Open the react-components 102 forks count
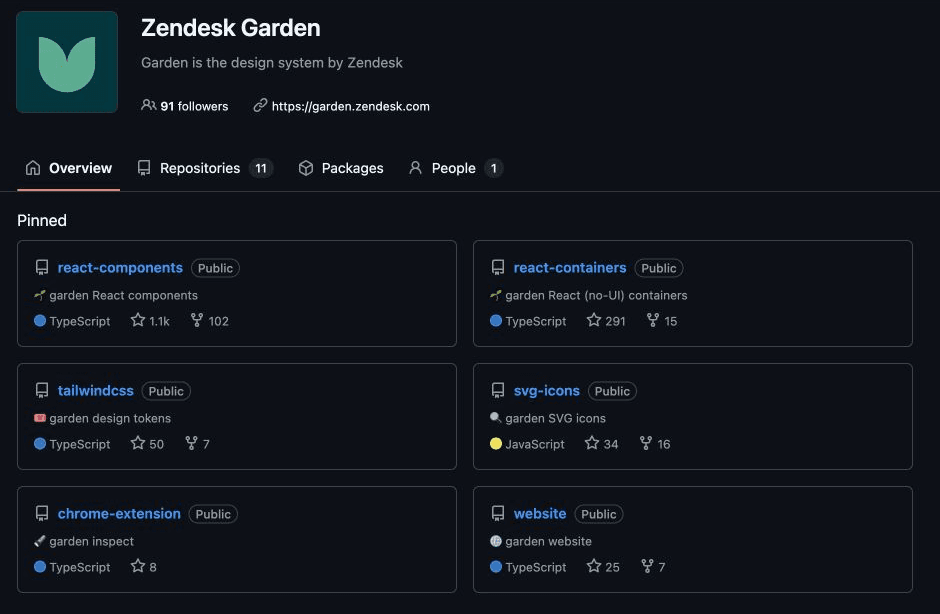The height and width of the screenshot is (614, 940). click(218, 321)
